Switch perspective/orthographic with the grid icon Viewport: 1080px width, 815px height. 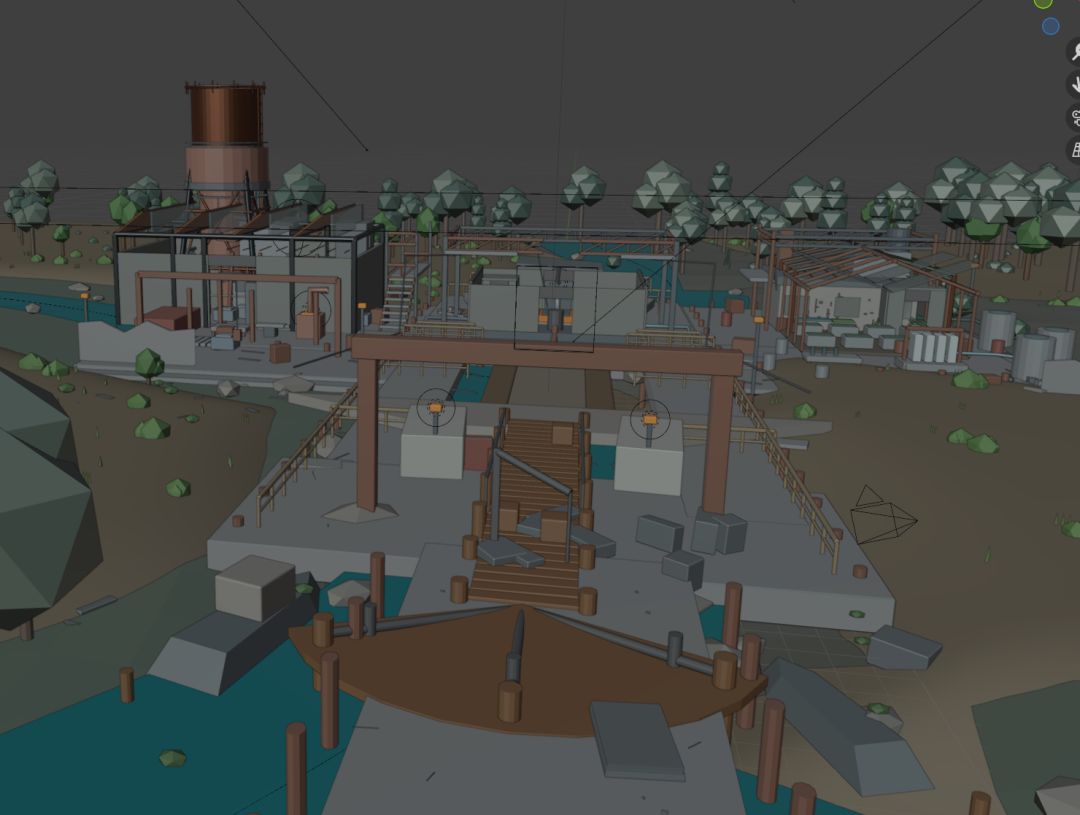pos(1074,150)
